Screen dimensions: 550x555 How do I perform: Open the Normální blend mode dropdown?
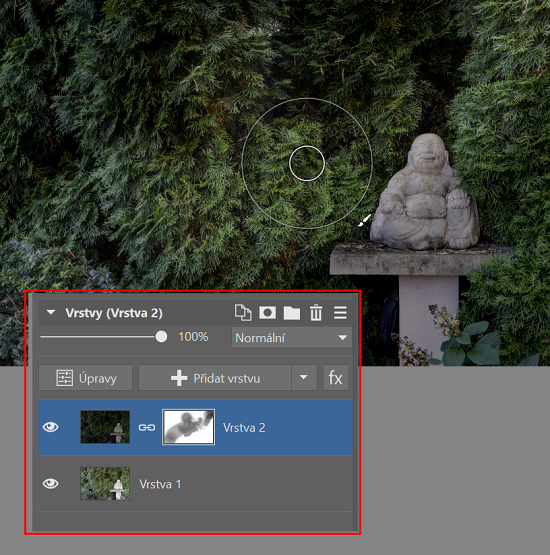click(x=292, y=337)
